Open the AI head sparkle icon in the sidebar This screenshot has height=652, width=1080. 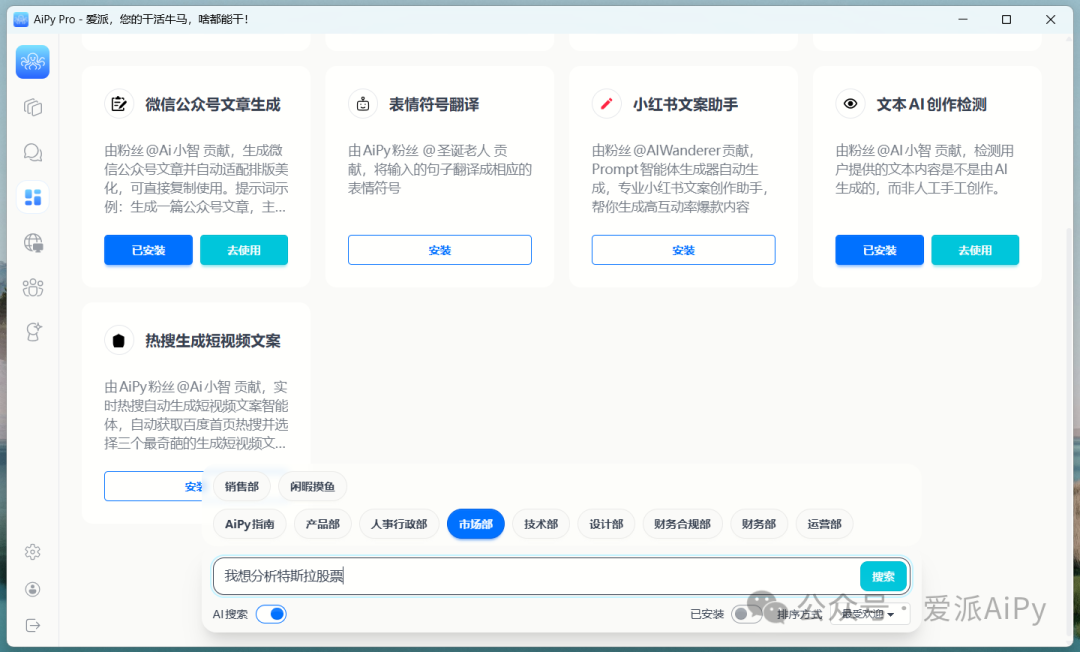tap(32, 332)
